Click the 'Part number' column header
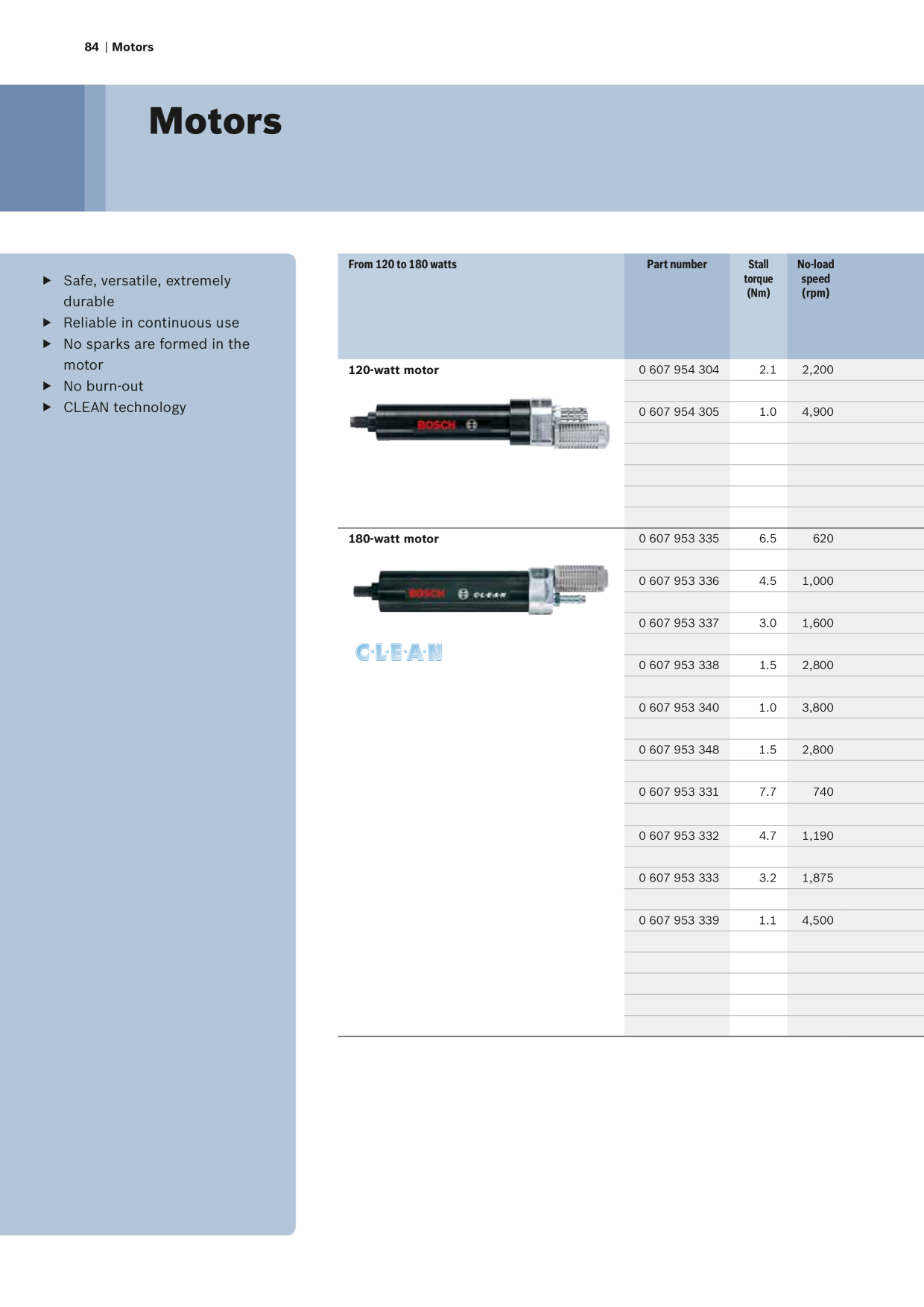 coord(677,265)
